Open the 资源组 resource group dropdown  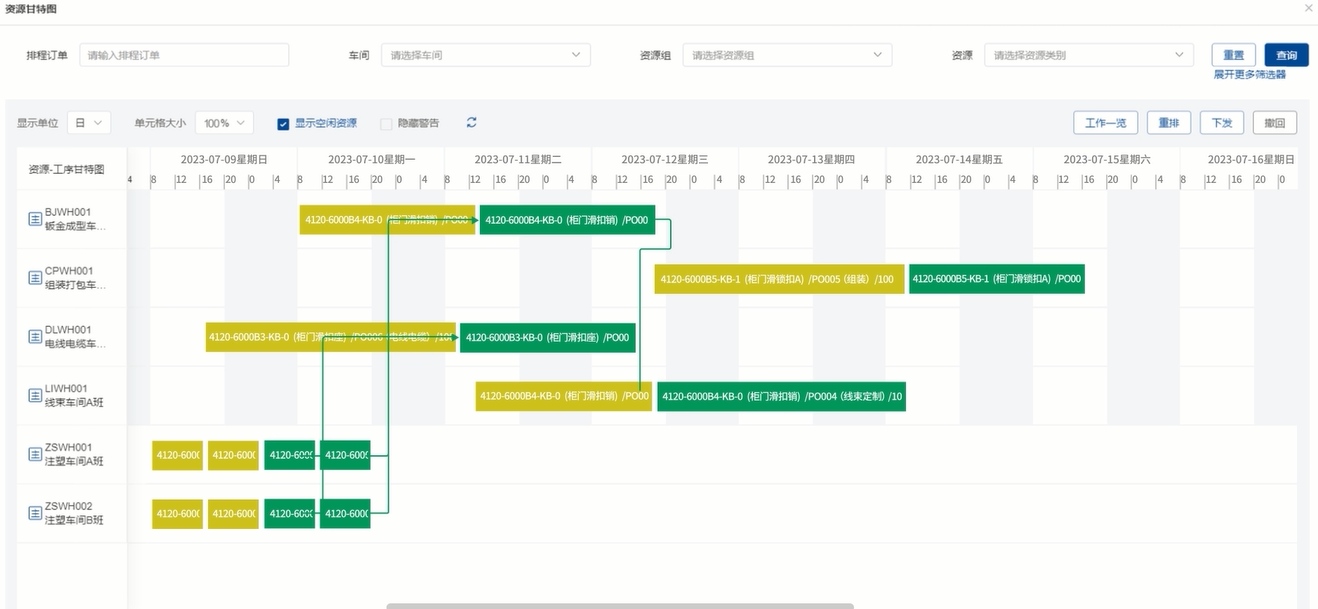[x=787, y=55]
